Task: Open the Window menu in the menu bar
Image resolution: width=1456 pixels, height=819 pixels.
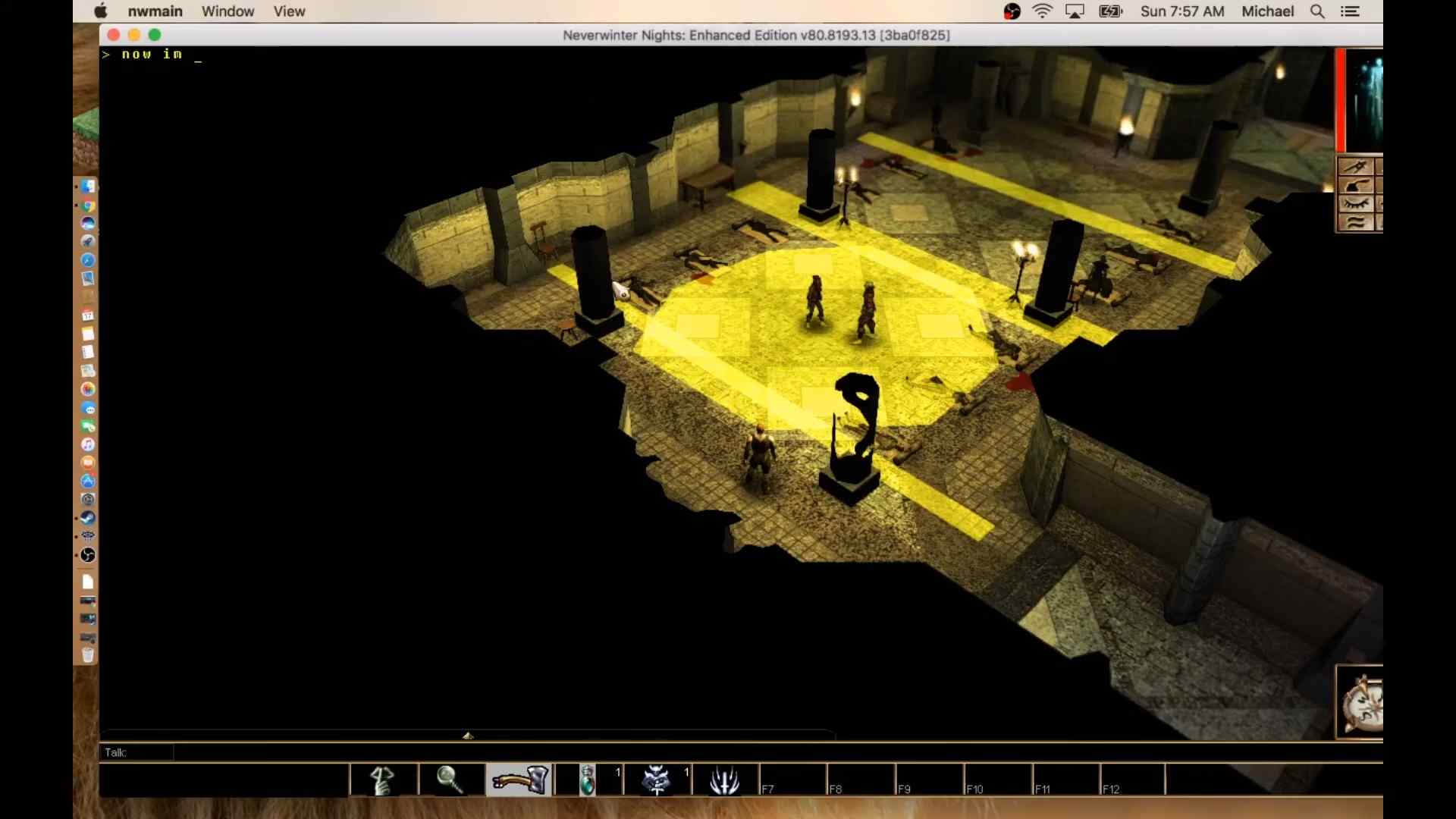Action: tap(227, 11)
